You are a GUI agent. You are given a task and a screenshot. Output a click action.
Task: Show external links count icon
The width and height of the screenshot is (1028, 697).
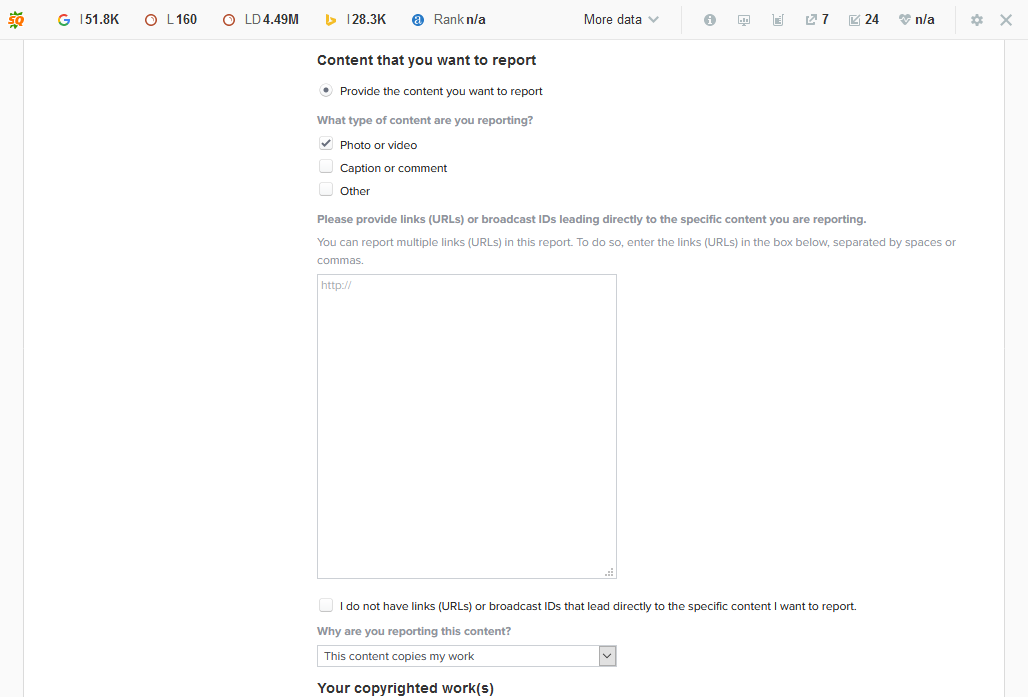click(811, 20)
